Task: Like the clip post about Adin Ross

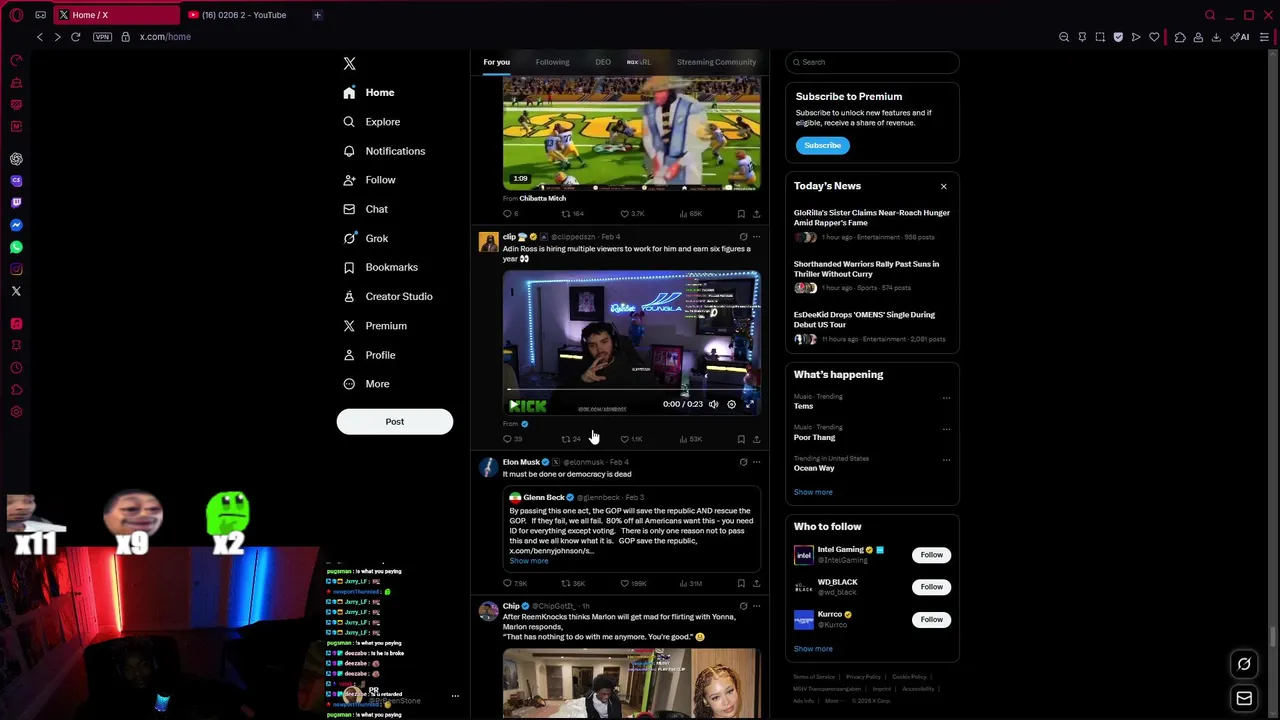Action: coord(630,439)
